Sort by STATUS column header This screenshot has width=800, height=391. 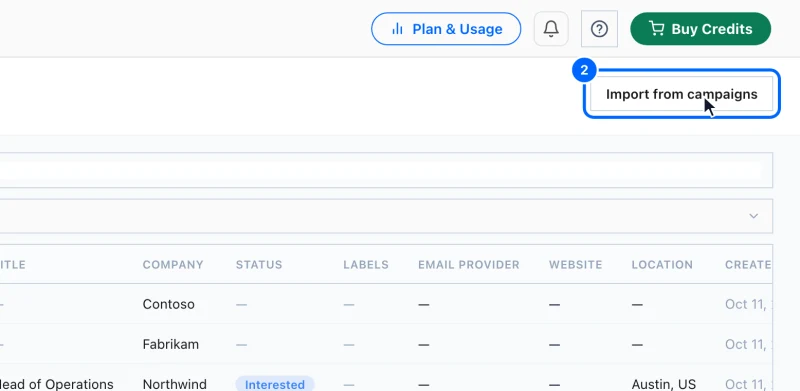pyautogui.click(x=259, y=264)
